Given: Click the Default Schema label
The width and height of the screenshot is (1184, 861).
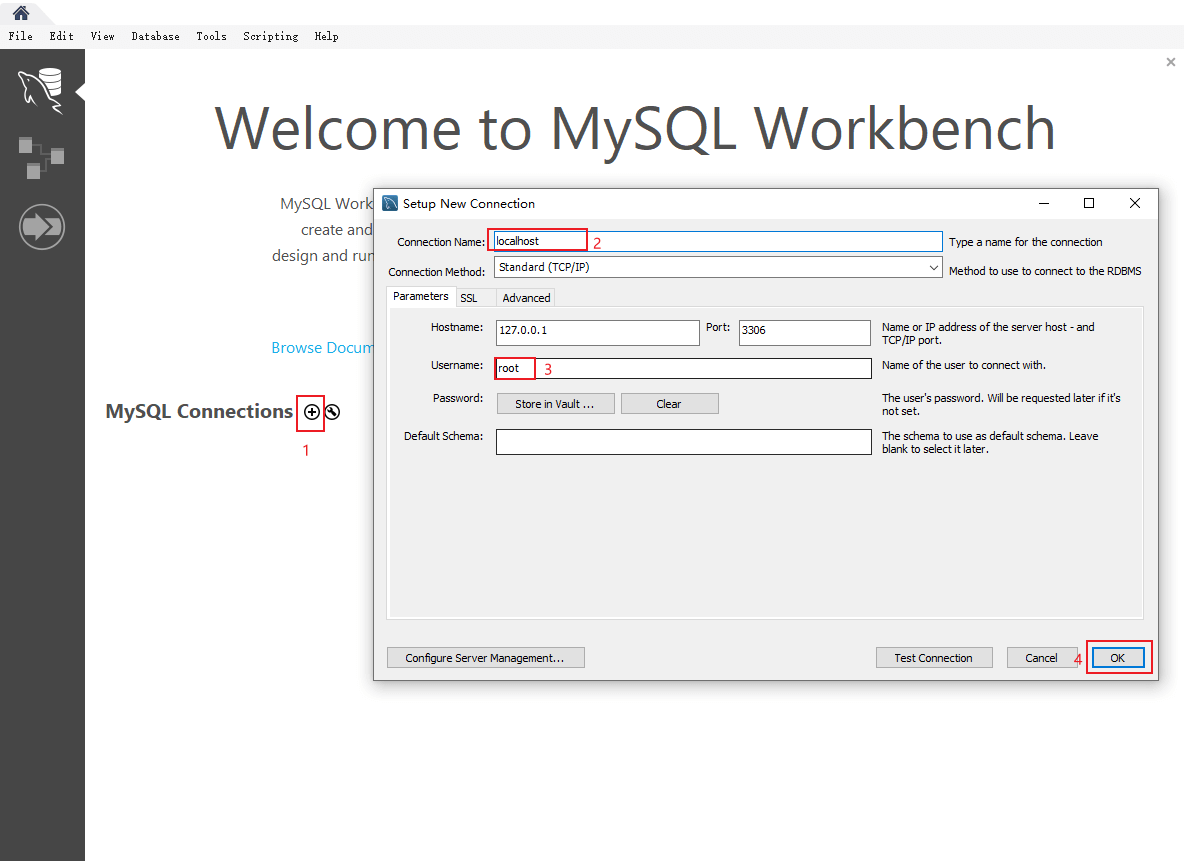Looking at the screenshot, I should pyautogui.click(x=443, y=436).
